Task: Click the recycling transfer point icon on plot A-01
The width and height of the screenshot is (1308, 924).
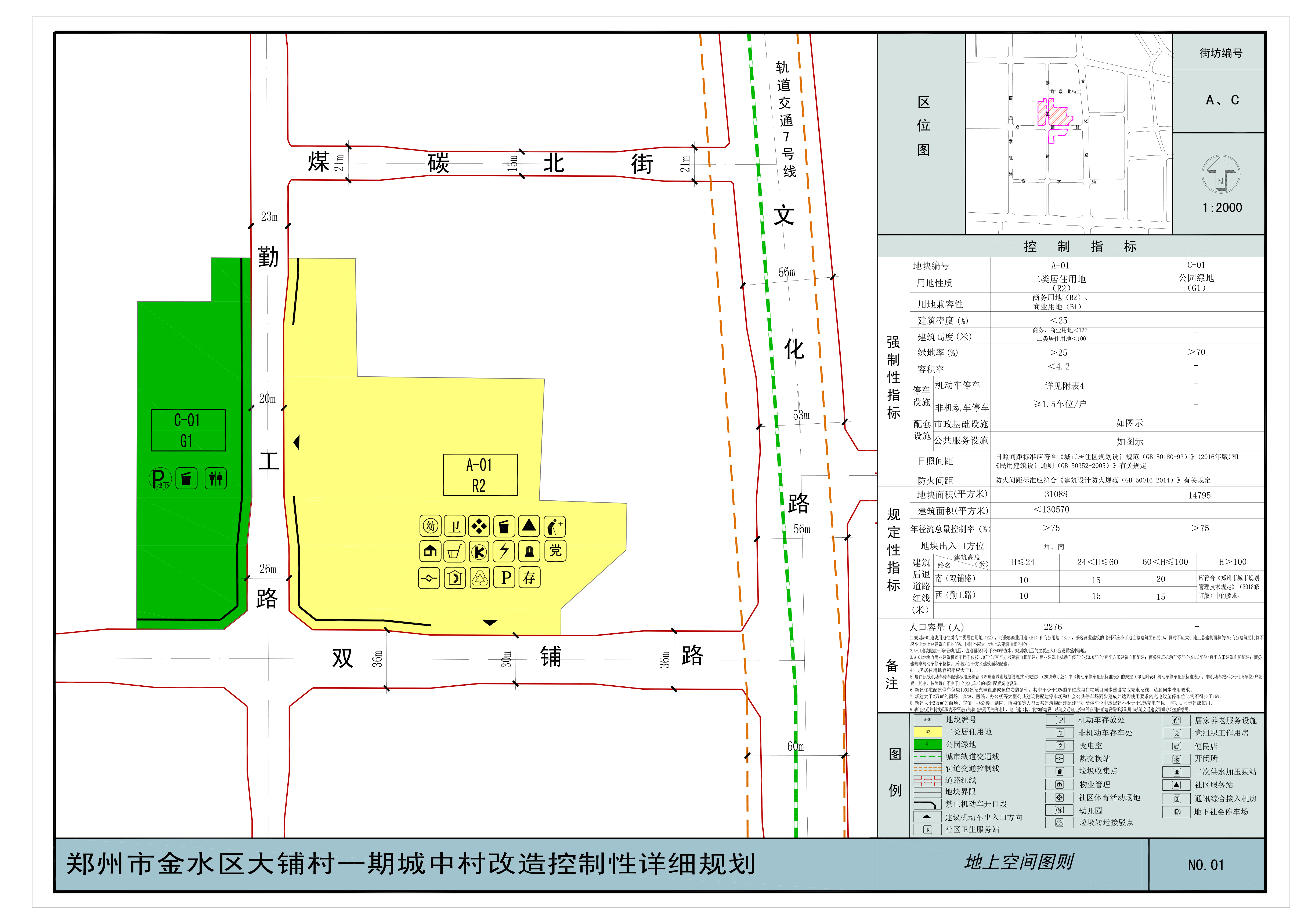Action: 480,579
